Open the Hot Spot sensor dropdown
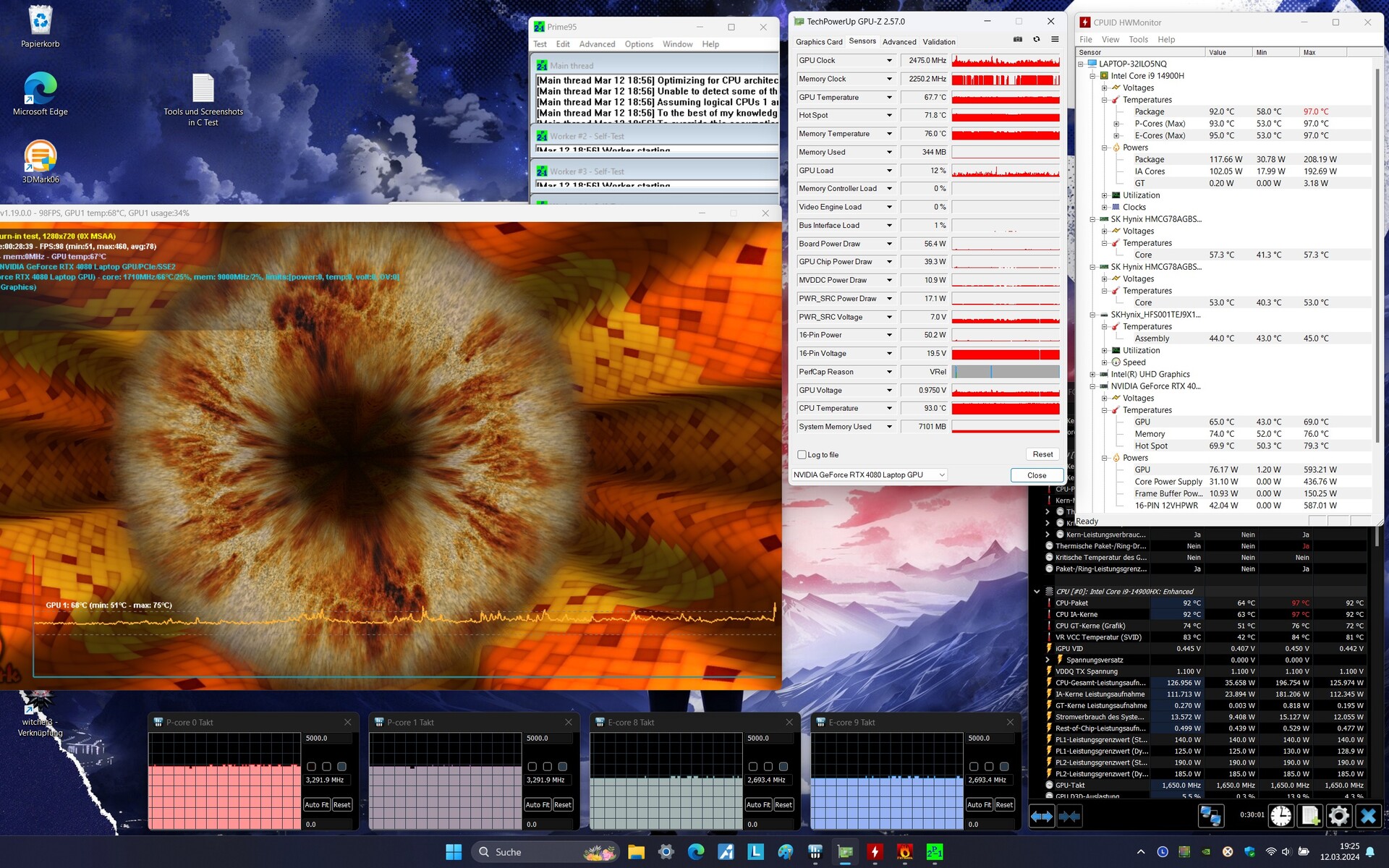This screenshot has height=868, width=1389. [889, 116]
